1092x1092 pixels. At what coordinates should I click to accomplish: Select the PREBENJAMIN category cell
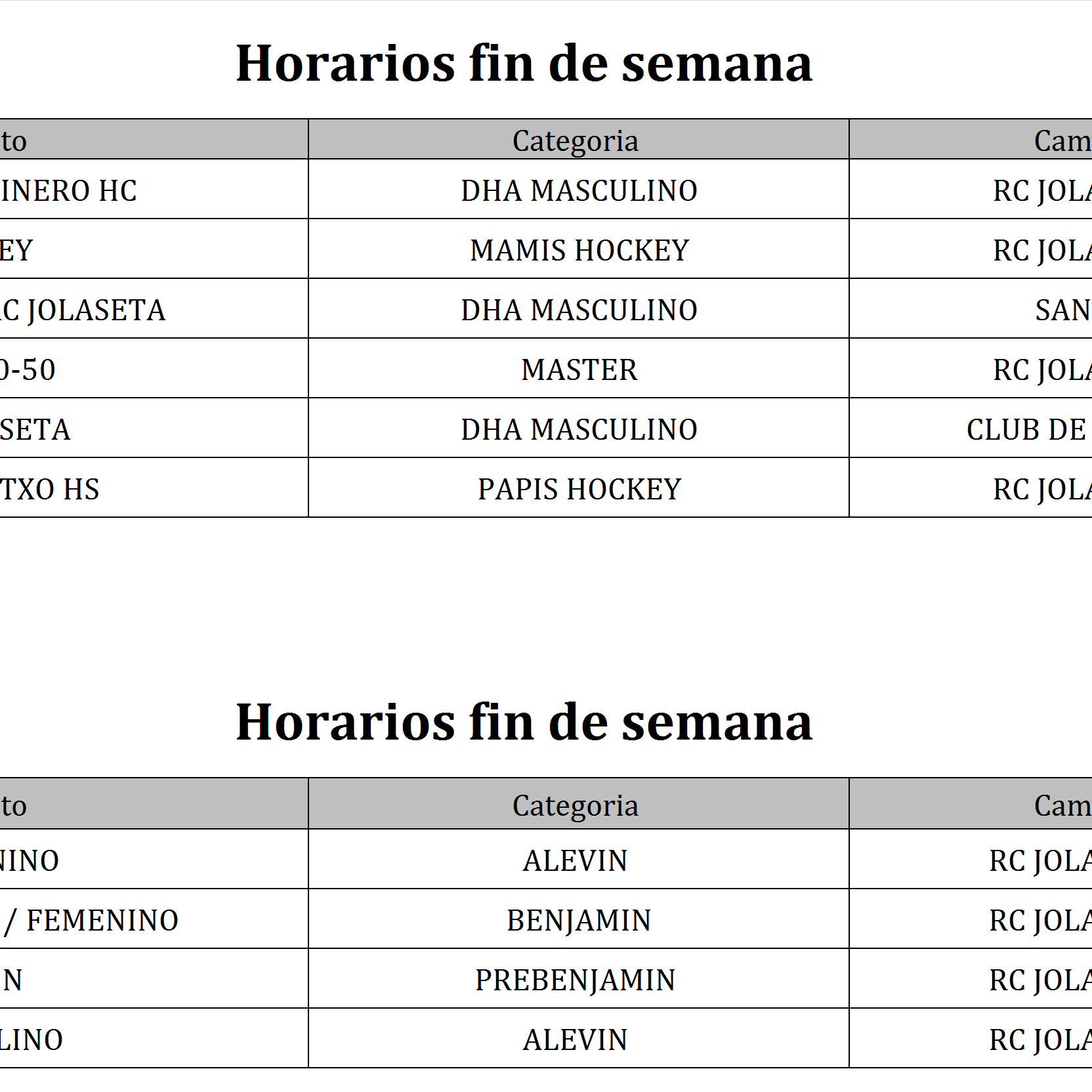(576, 980)
